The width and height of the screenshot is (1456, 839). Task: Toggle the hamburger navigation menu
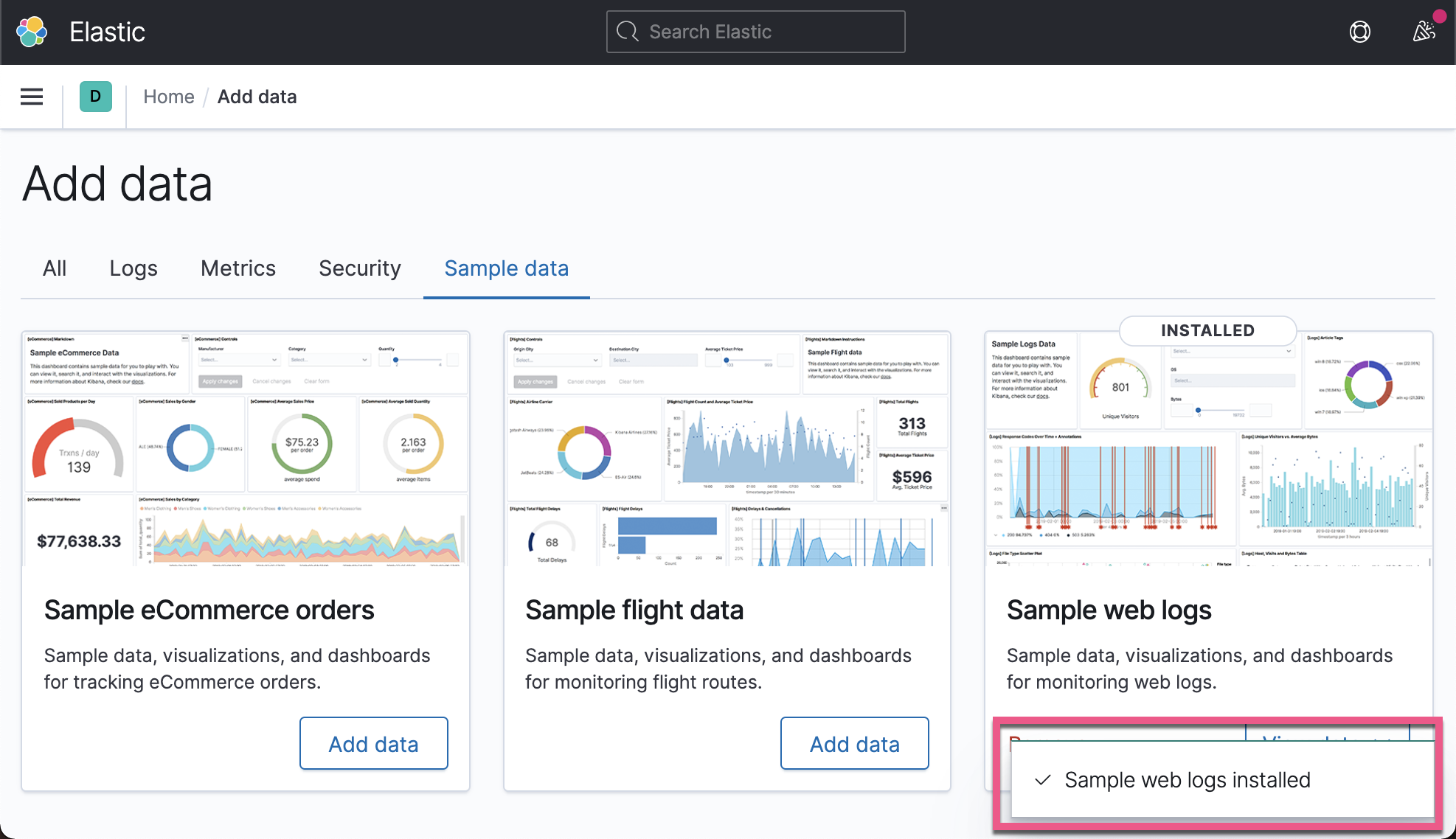[32, 97]
